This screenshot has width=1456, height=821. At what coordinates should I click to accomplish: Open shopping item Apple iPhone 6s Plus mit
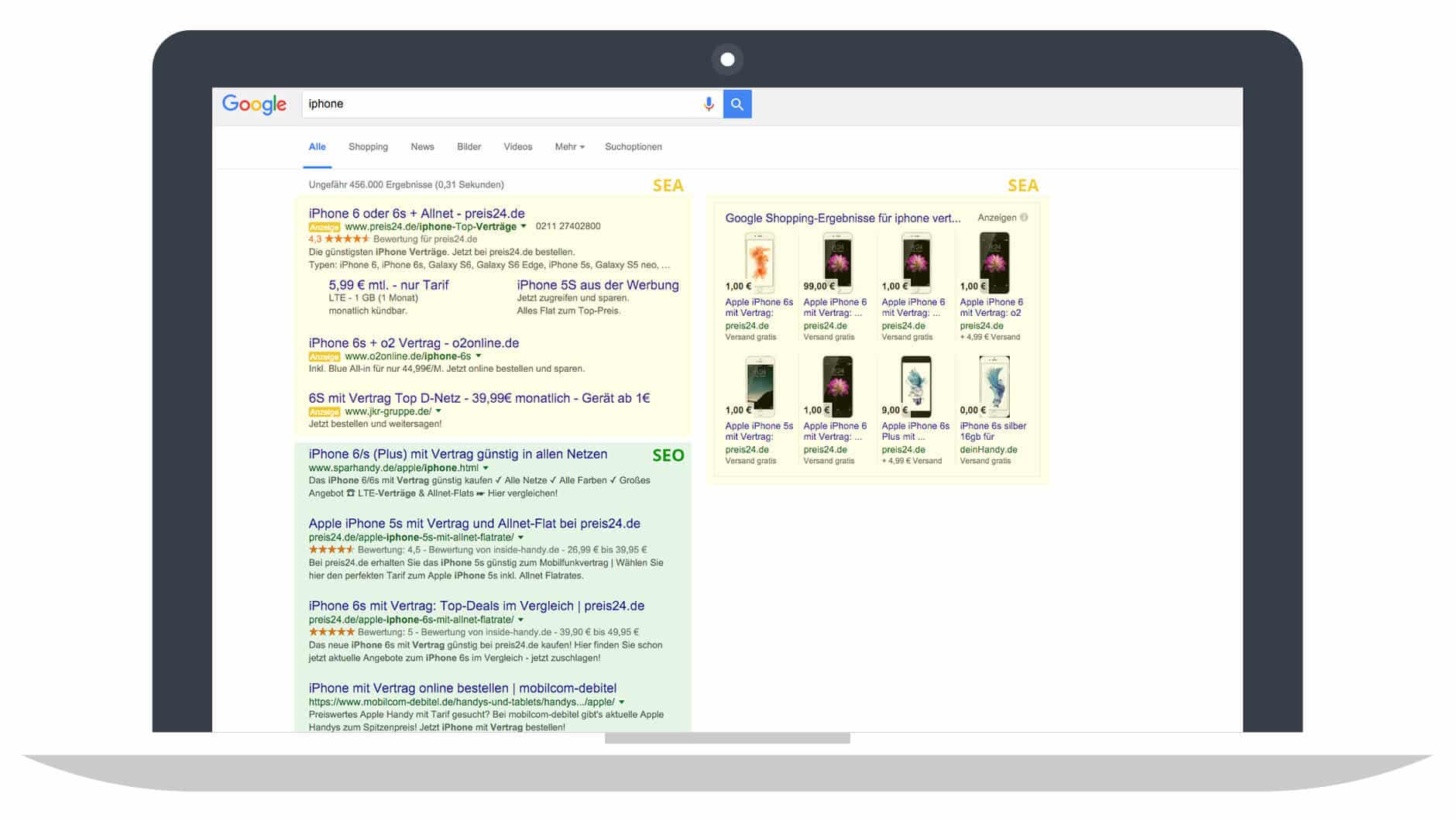[915, 431]
